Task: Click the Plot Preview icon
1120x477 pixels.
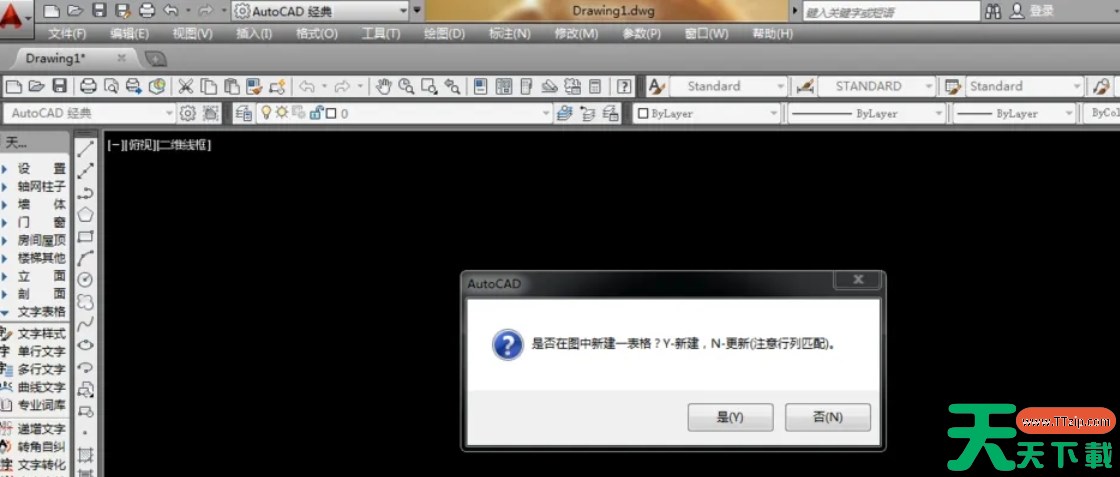Action: (x=111, y=86)
